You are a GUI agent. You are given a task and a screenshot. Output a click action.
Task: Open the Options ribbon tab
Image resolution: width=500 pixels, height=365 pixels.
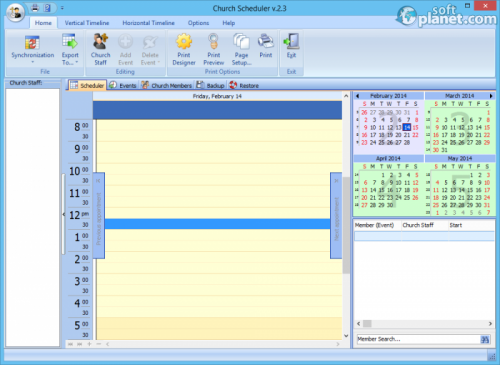pos(198,23)
